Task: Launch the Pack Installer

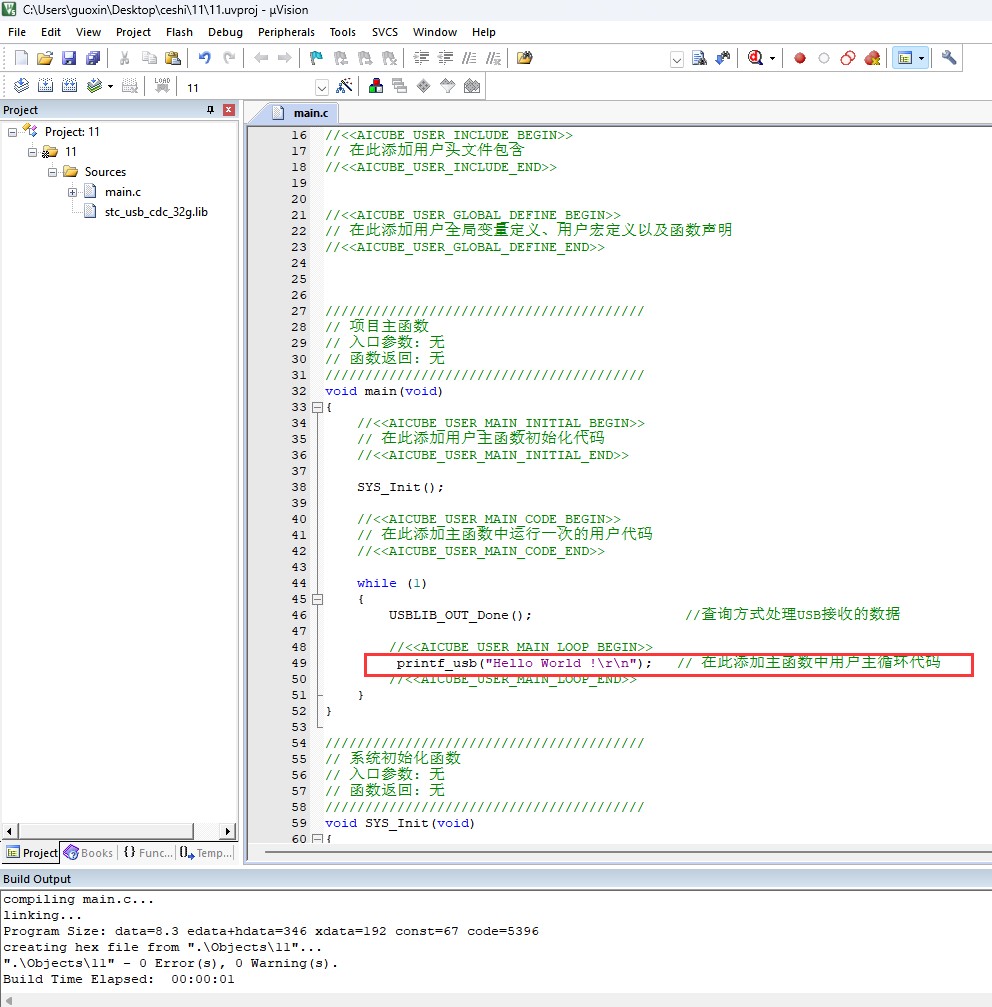Action: tap(472, 86)
